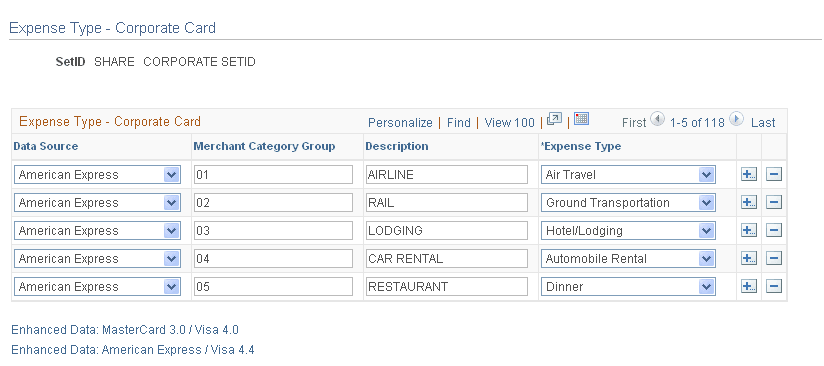824x366 pixels.
Task: Click the Description field containing LODGING
Action: tap(447, 230)
